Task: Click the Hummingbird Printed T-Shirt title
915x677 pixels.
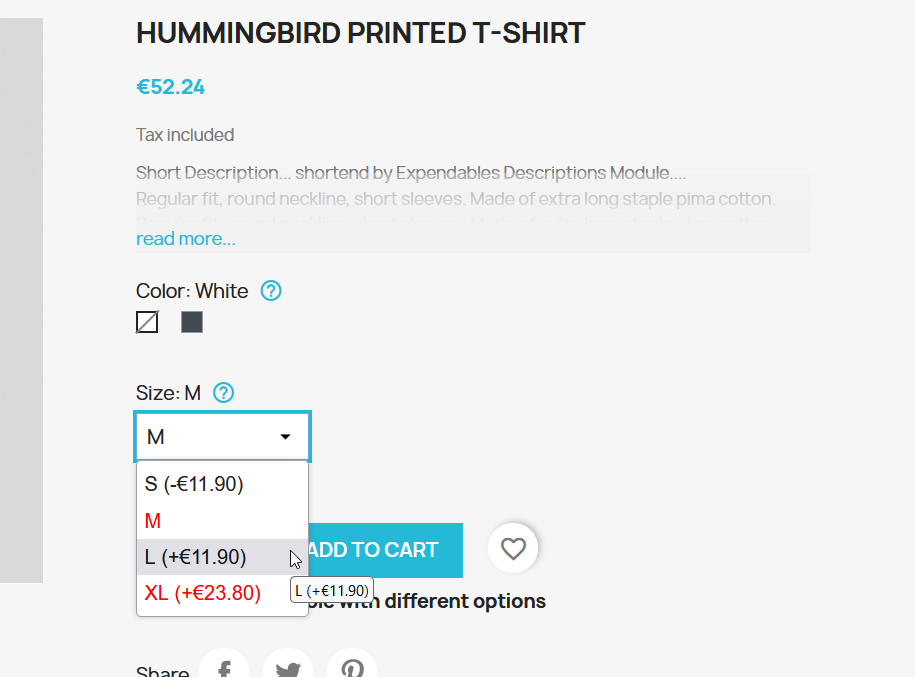Action: point(360,33)
